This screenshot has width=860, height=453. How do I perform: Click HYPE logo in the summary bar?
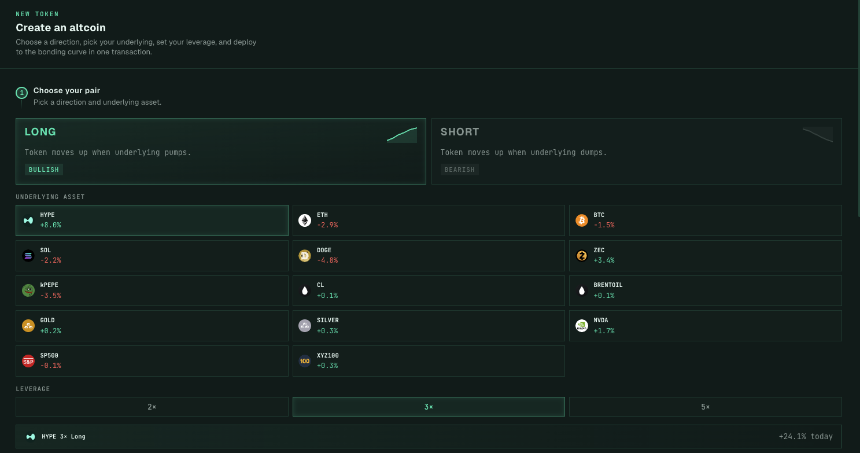point(31,437)
